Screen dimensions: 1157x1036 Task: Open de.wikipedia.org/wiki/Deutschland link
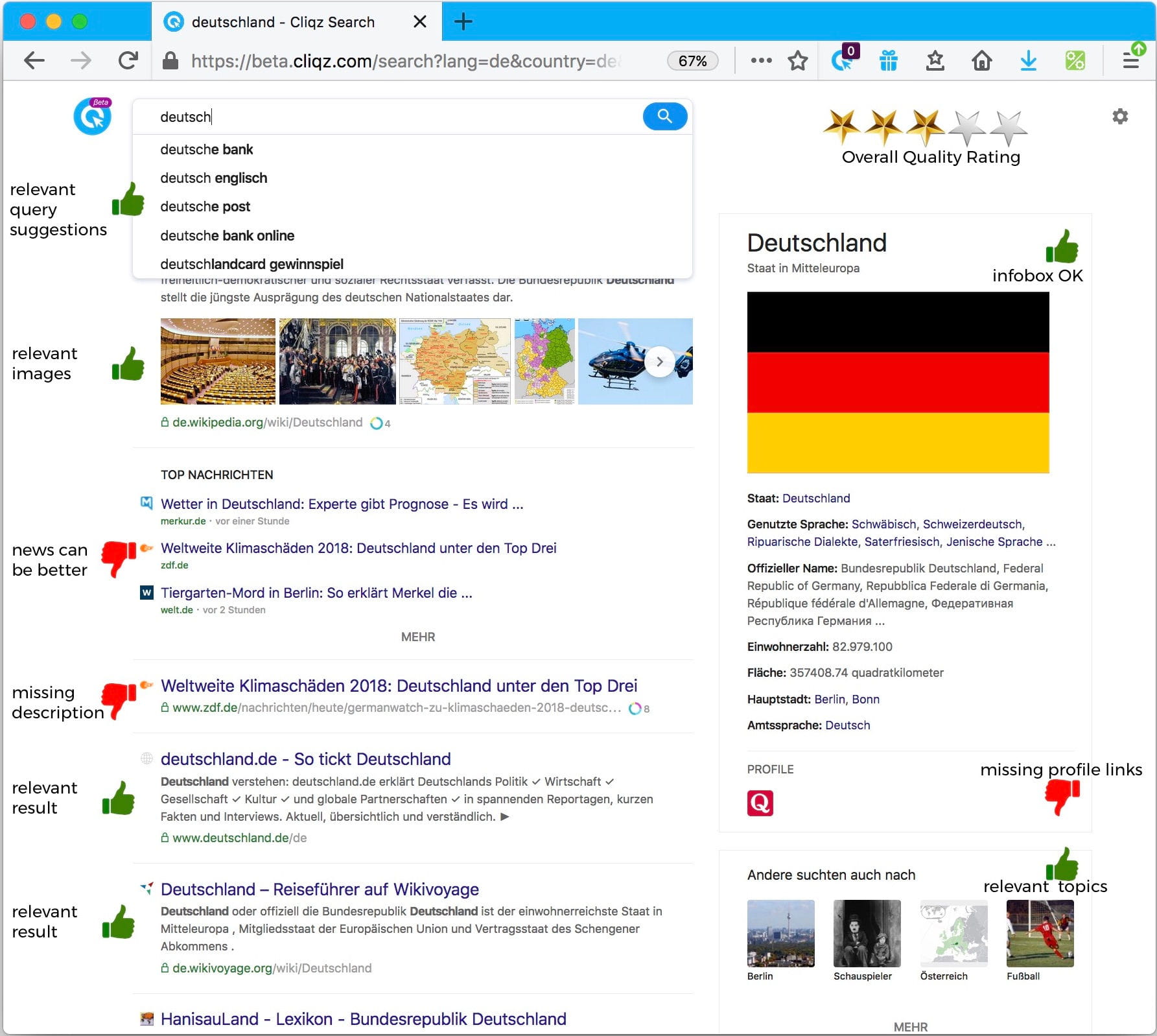coord(267,423)
